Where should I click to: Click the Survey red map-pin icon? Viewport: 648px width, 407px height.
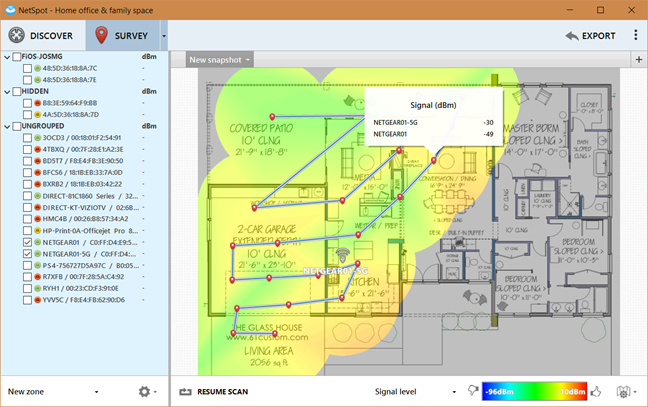pyautogui.click(x=101, y=35)
